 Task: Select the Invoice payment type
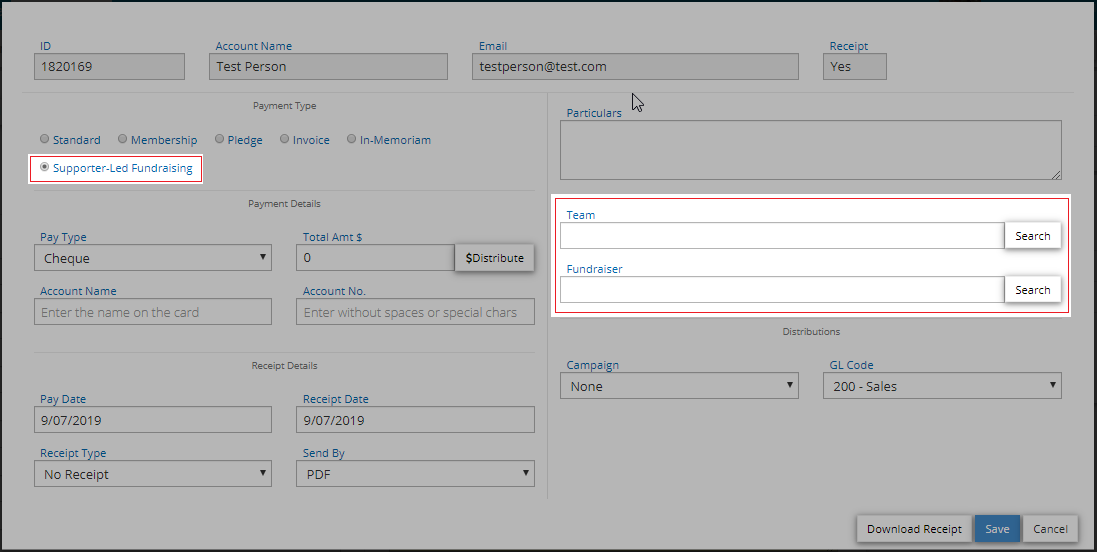pyautogui.click(x=285, y=140)
